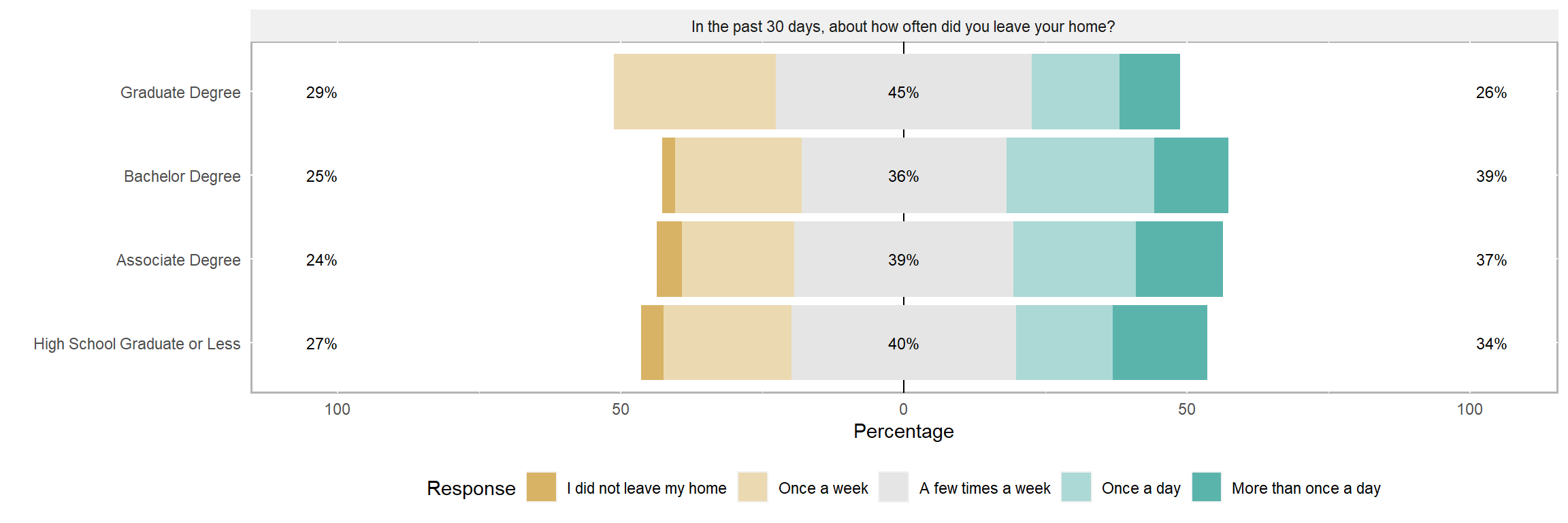The image size is (1568, 523).
Task: Select the 'More than once a day' legend swatch
Action: point(1206,487)
